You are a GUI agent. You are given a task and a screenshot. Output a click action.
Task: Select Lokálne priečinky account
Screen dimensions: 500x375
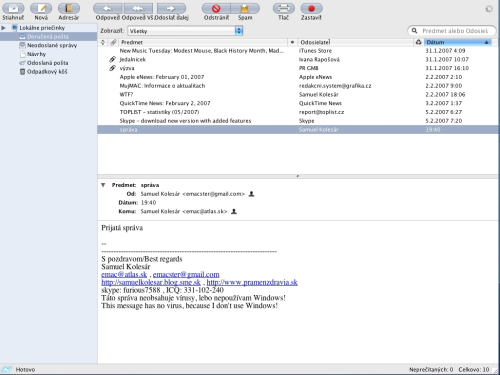42,28
